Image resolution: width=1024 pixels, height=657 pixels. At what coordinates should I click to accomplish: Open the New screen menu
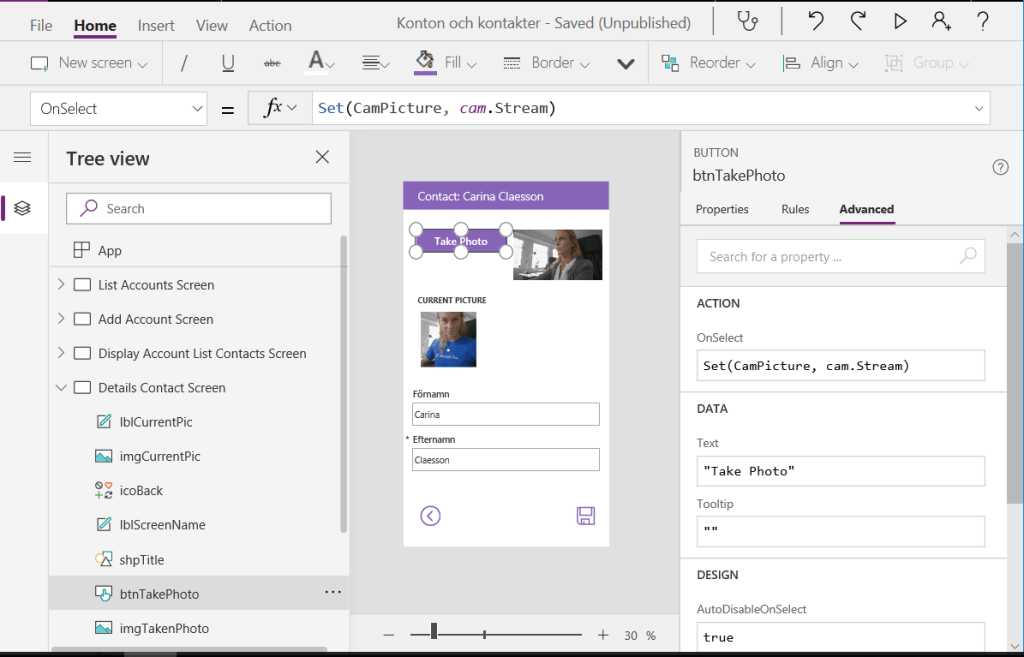pyautogui.click(x=89, y=63)
